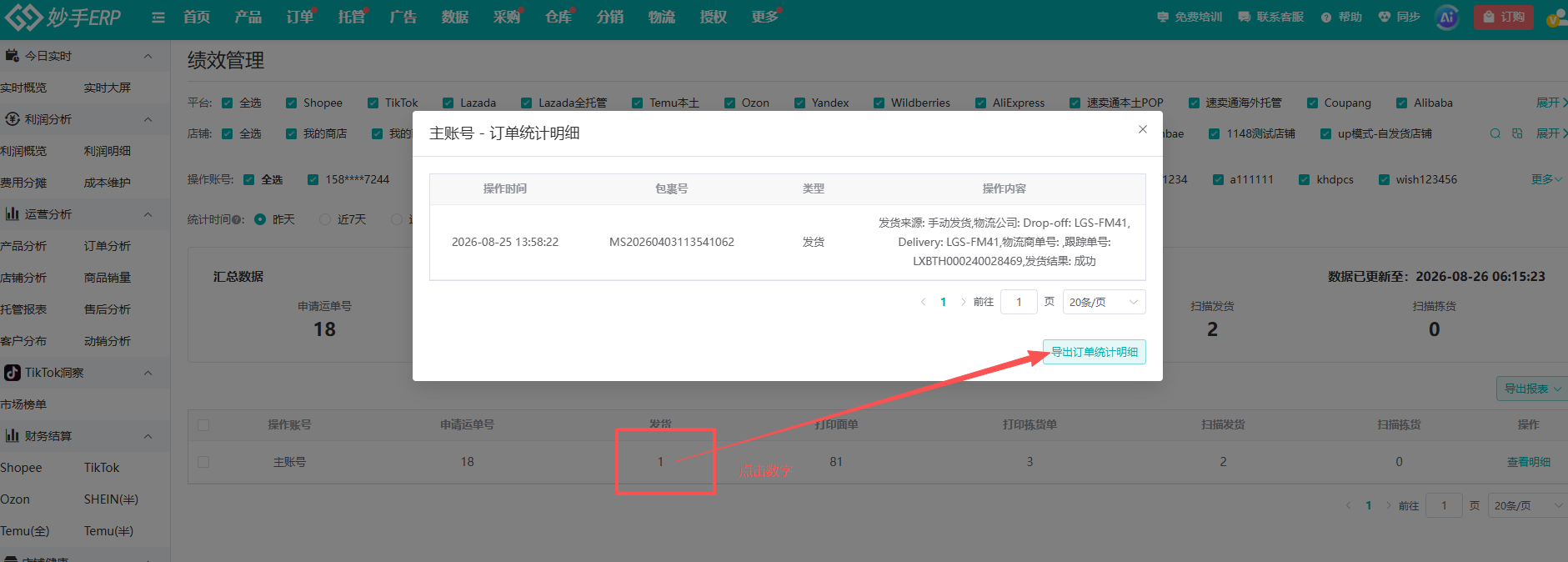
Task: Click the 妙手ERP logo
Action: [63, 17]
